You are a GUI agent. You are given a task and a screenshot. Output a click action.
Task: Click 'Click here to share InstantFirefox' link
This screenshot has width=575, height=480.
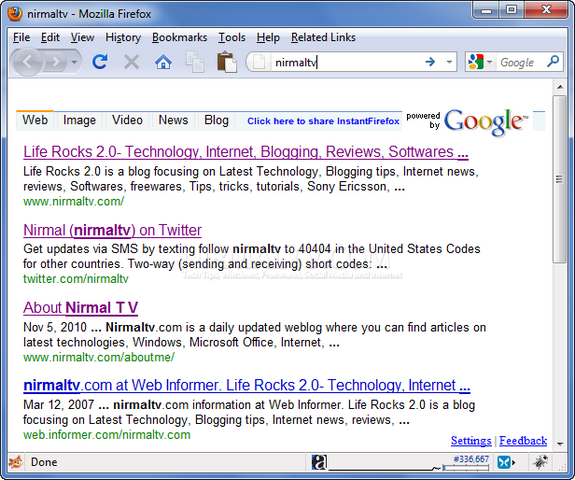click(x=323, y=121)
